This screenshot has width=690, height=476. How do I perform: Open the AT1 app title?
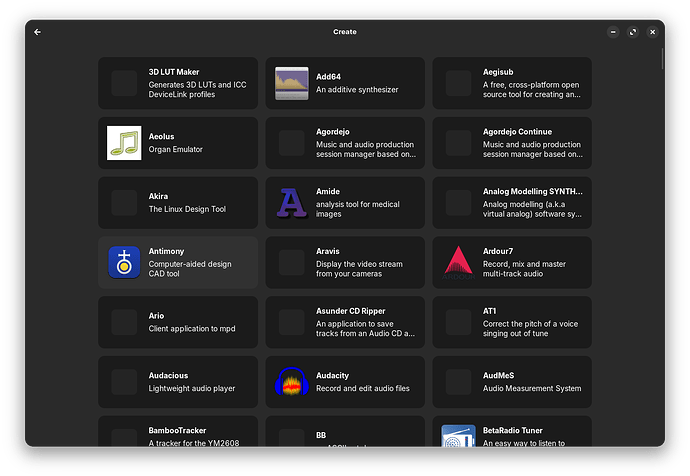coord(489,311)
